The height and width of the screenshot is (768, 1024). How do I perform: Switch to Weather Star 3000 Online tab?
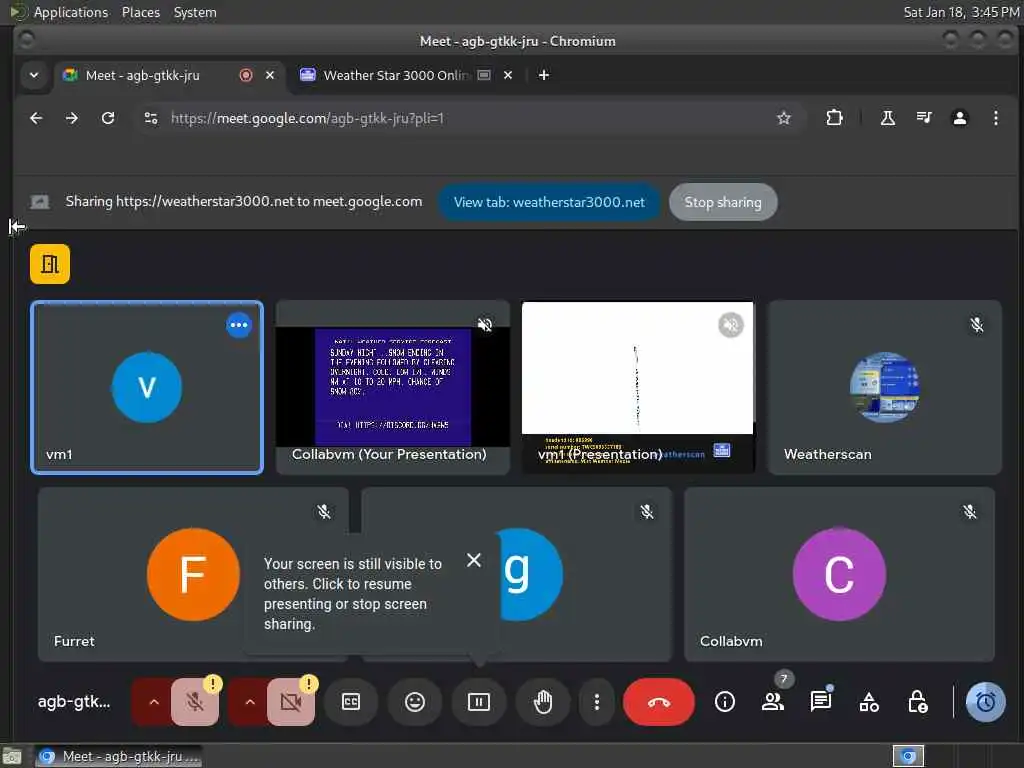[405, 75]
